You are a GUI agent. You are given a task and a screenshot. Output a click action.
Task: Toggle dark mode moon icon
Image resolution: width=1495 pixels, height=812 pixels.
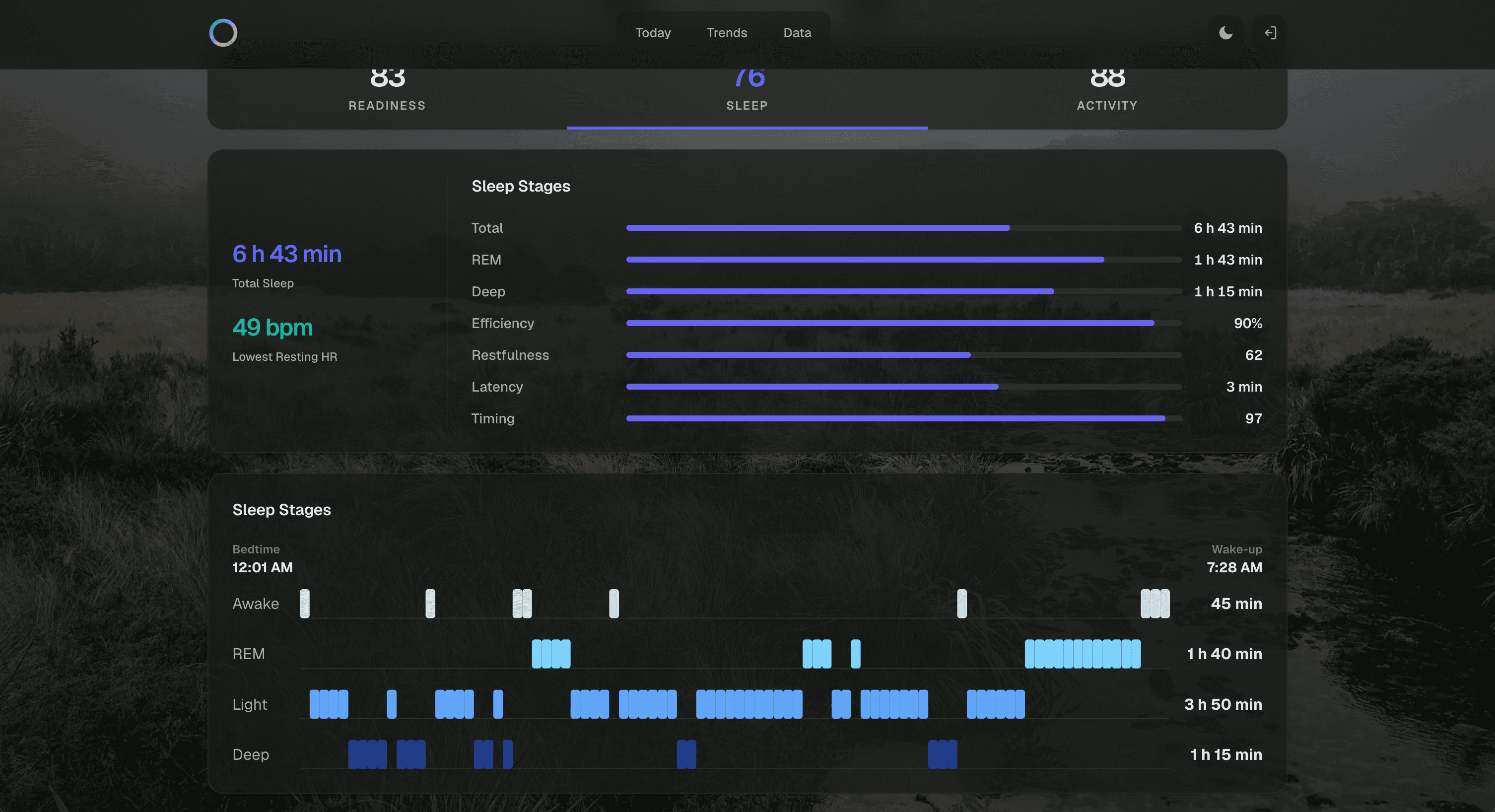tap(1225, 32)
